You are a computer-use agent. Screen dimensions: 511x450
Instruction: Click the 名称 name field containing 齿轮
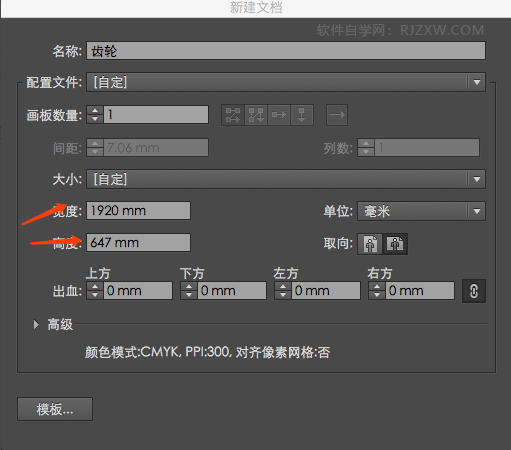tap(286, 51)
